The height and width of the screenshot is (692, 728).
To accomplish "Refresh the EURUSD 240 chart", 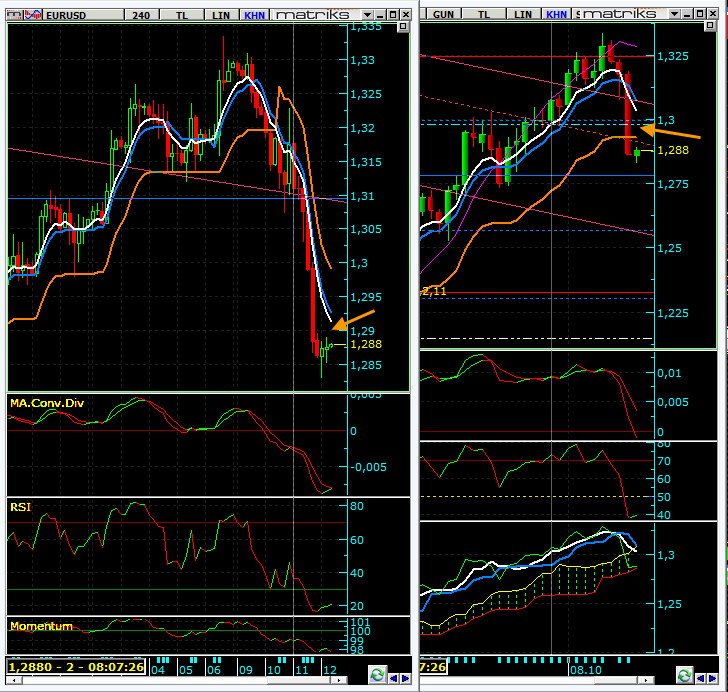I will [377, 674].
